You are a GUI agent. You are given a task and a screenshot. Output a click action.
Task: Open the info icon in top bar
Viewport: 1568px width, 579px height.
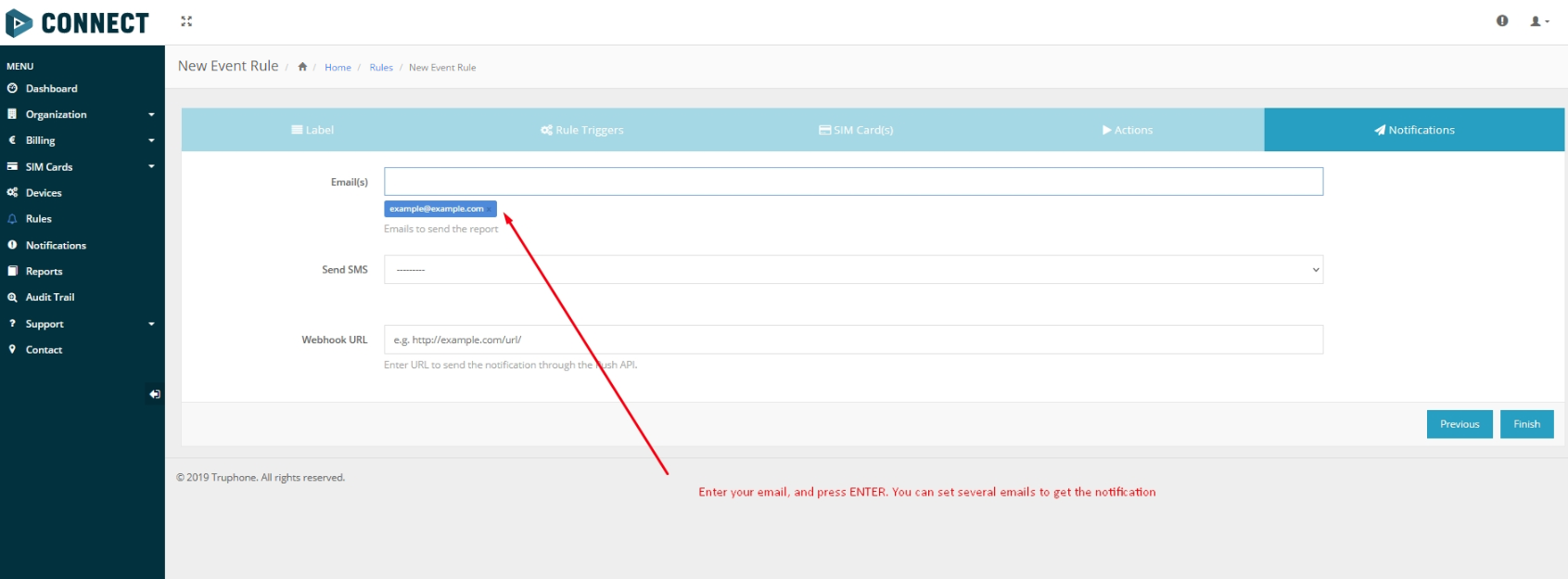1502,21
